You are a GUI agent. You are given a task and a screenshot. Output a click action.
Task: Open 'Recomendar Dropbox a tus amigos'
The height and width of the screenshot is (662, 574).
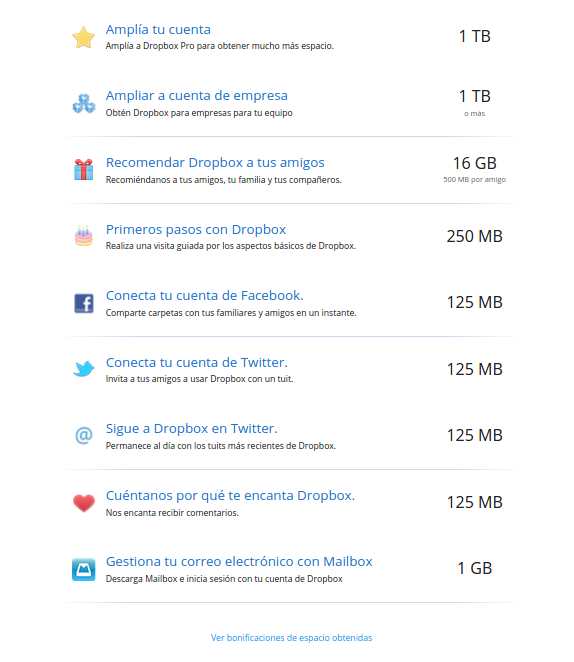(215, 163)
